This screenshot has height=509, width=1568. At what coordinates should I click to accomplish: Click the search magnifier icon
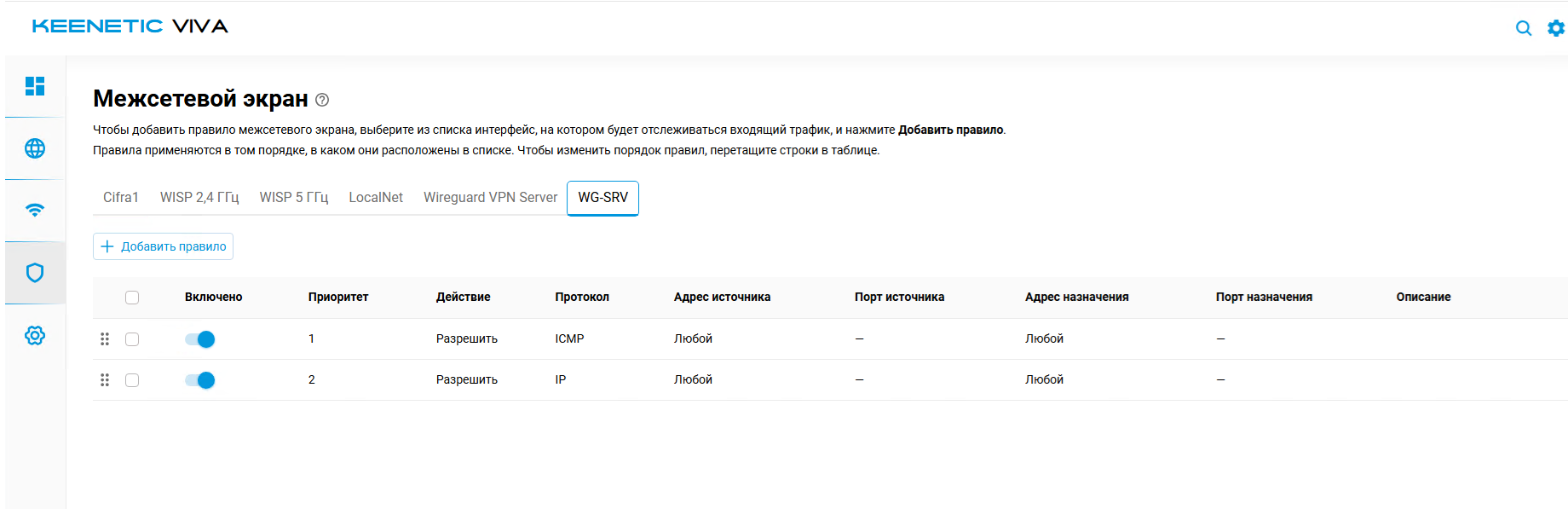tap(1524, 28)
